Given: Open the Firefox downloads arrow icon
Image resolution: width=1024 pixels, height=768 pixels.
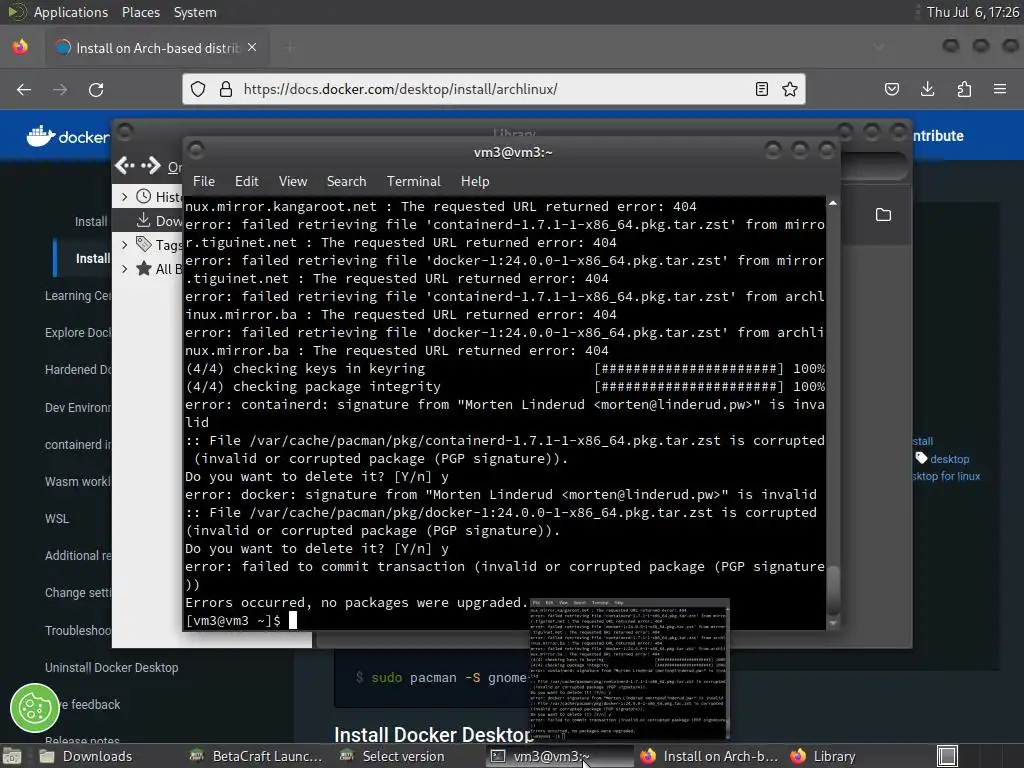Looking at the screenshot, I should 927,89.
